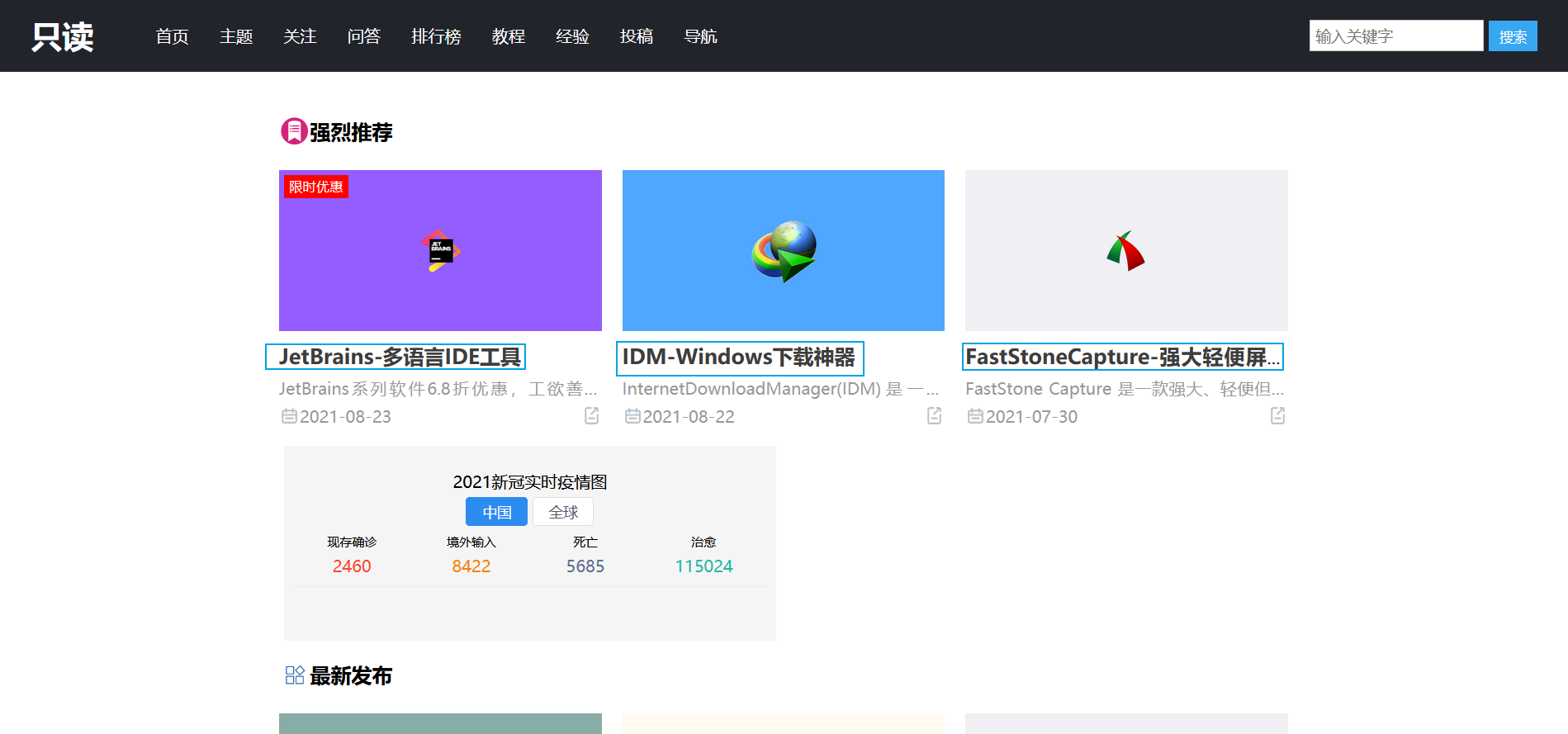Click the date 2021-08-22
The height and width of the screenshot is (734, 1568).
click(x=689, y=417)
